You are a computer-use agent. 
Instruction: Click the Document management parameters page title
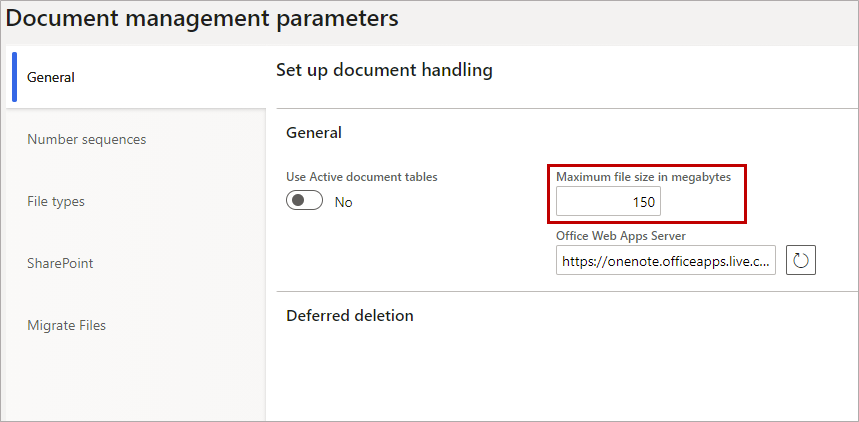(x=202, y=18)
